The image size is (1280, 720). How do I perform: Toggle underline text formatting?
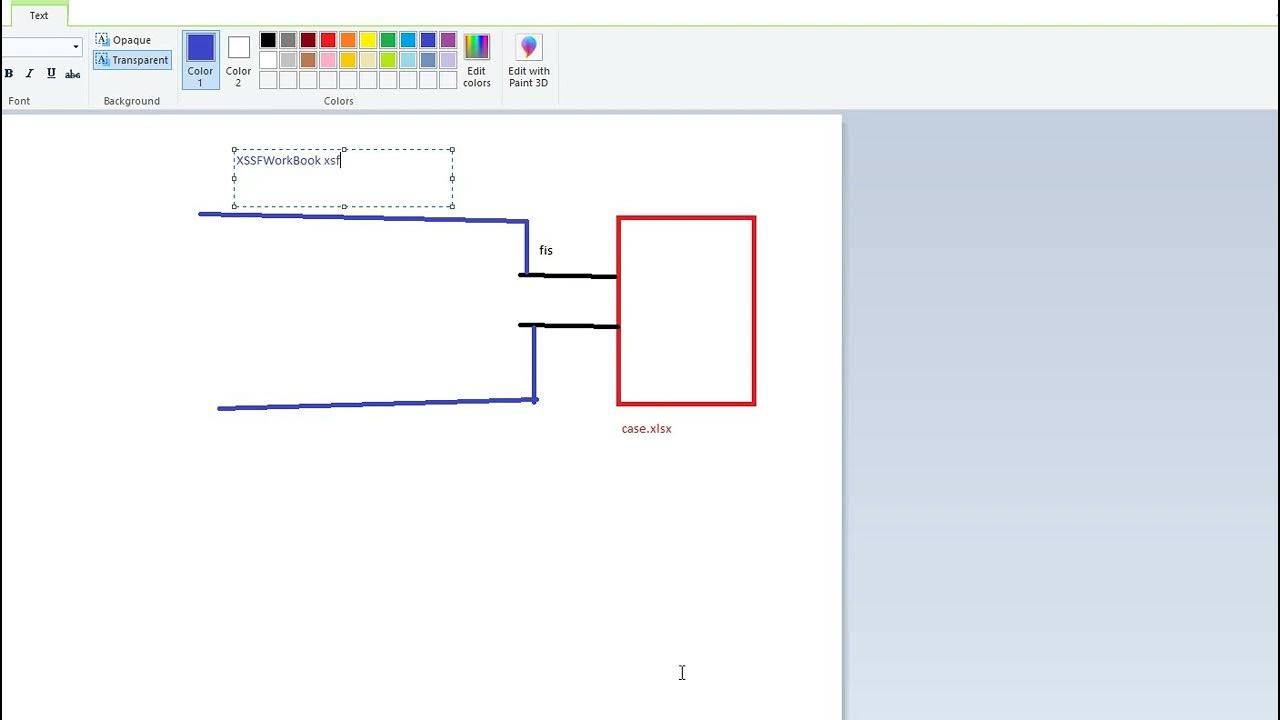pyautogui.click(x=51, y=74)
